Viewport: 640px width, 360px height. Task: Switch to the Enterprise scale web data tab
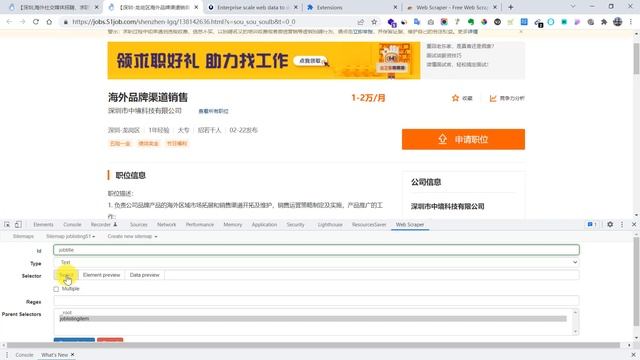252,7
